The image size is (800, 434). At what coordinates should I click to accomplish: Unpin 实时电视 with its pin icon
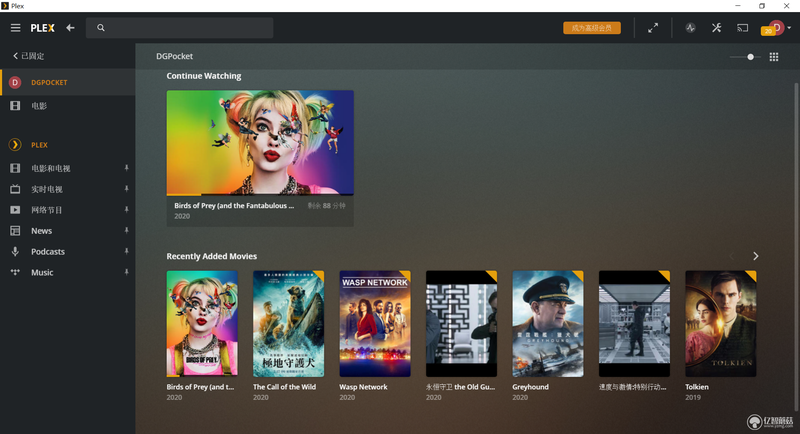tap(127, 189)
